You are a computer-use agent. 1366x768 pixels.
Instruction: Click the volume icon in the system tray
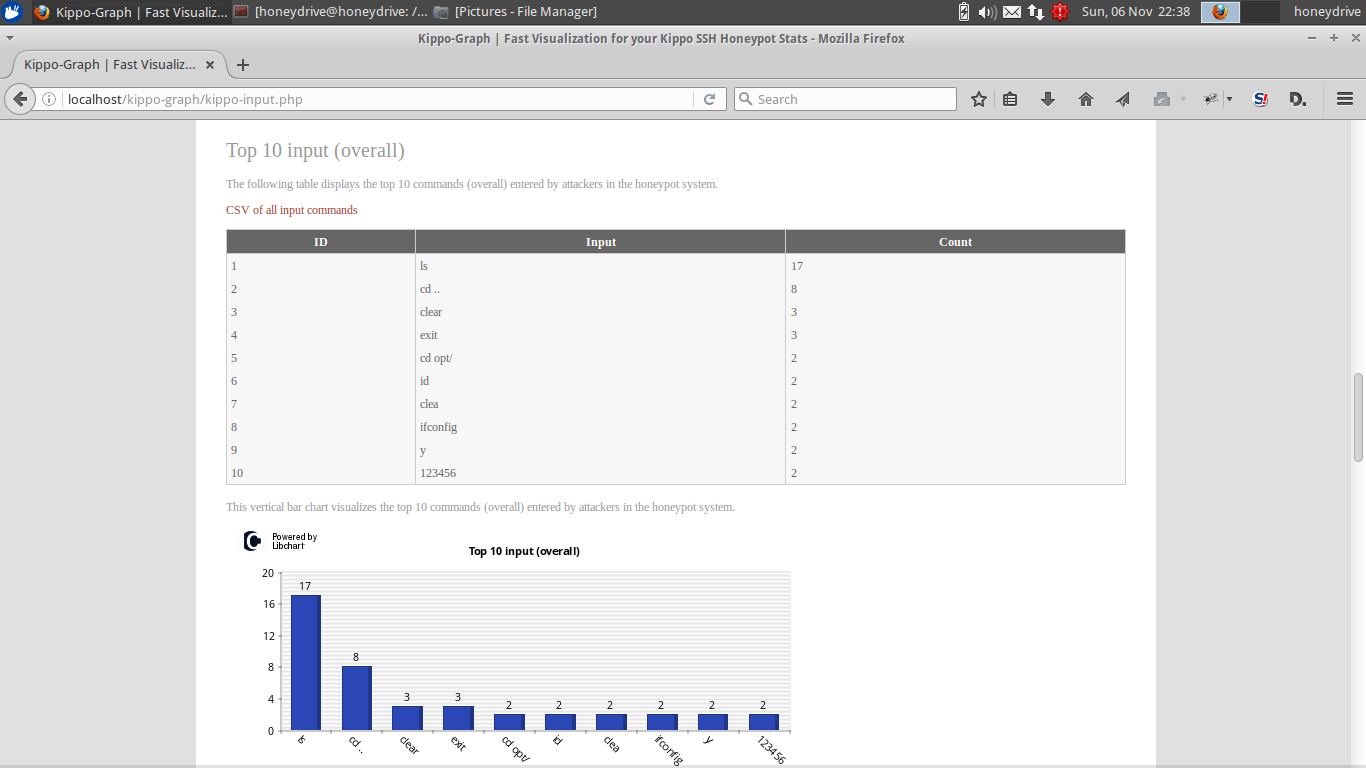click(x=987, y=12)
